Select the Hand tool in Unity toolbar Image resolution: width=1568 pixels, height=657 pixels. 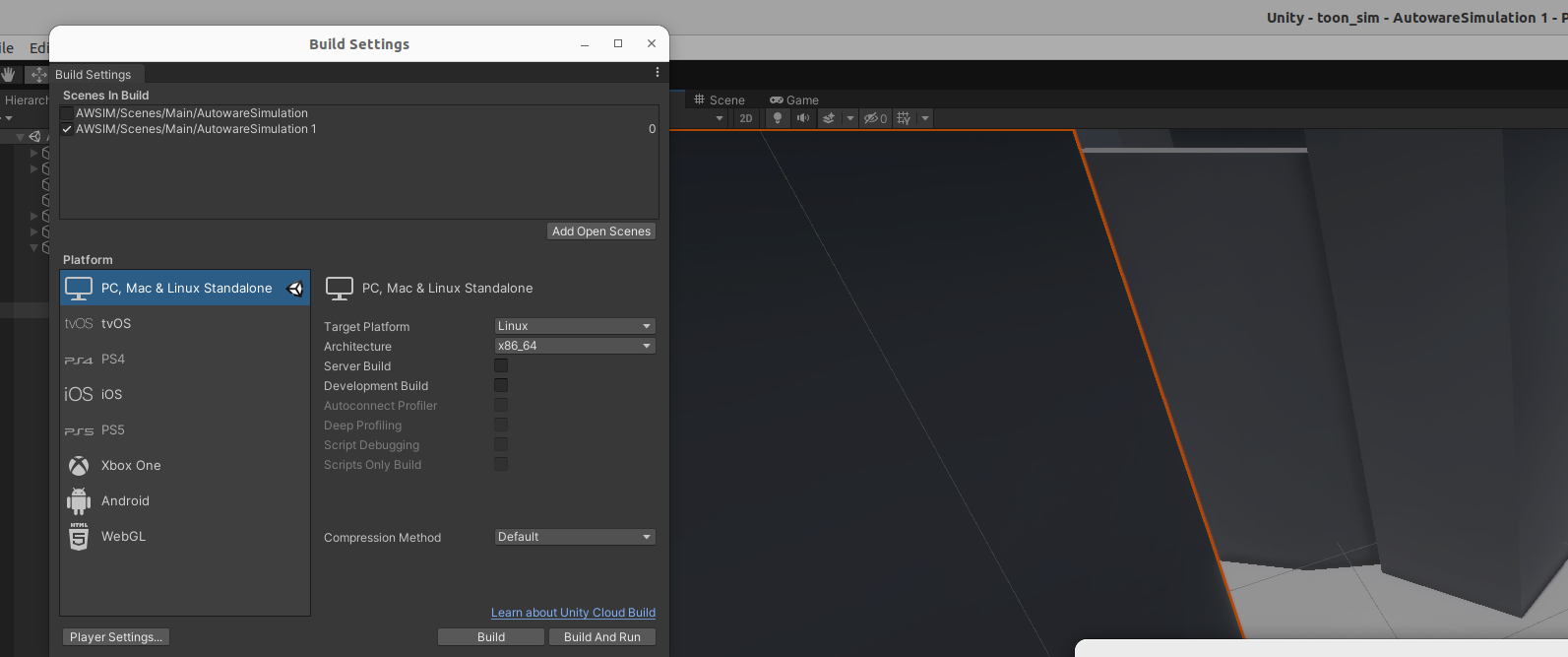(8, 74)
